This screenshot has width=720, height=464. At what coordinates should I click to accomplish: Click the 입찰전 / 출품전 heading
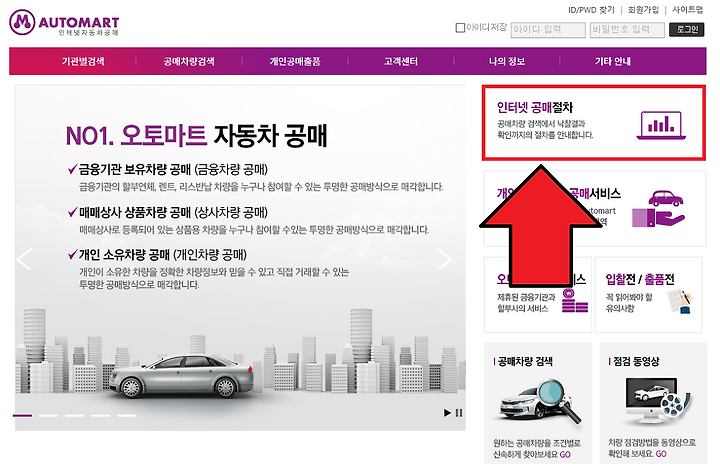pos(640,279)
